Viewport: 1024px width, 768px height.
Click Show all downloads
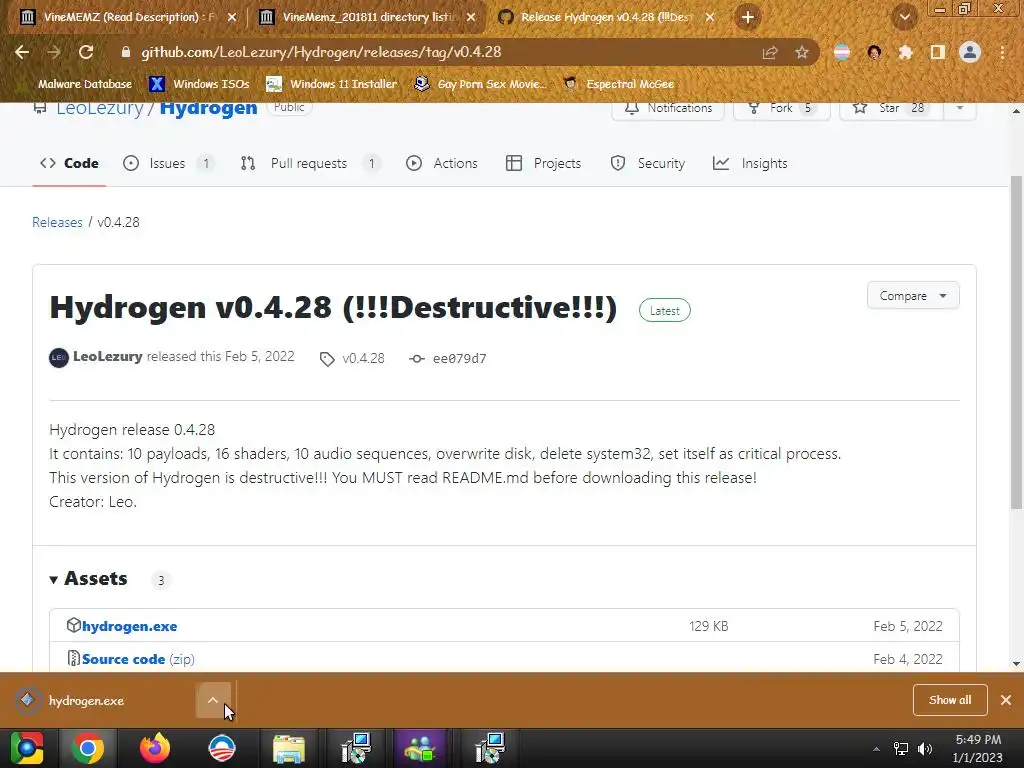[950, 700]
